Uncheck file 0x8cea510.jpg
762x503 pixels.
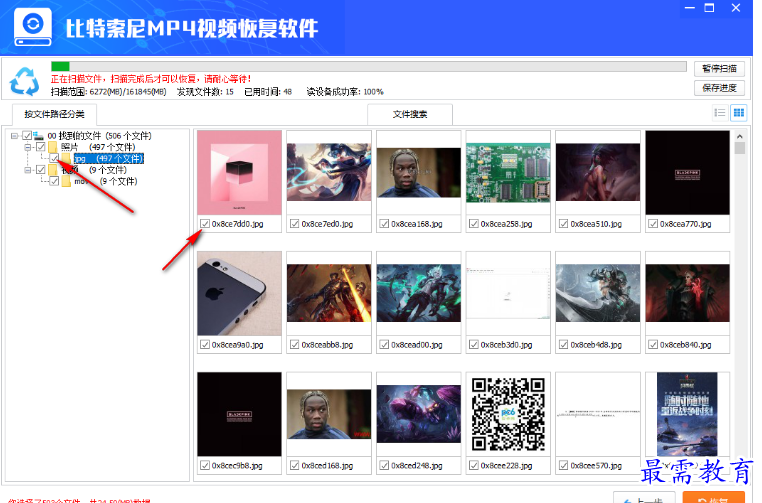tap(564, 224)
